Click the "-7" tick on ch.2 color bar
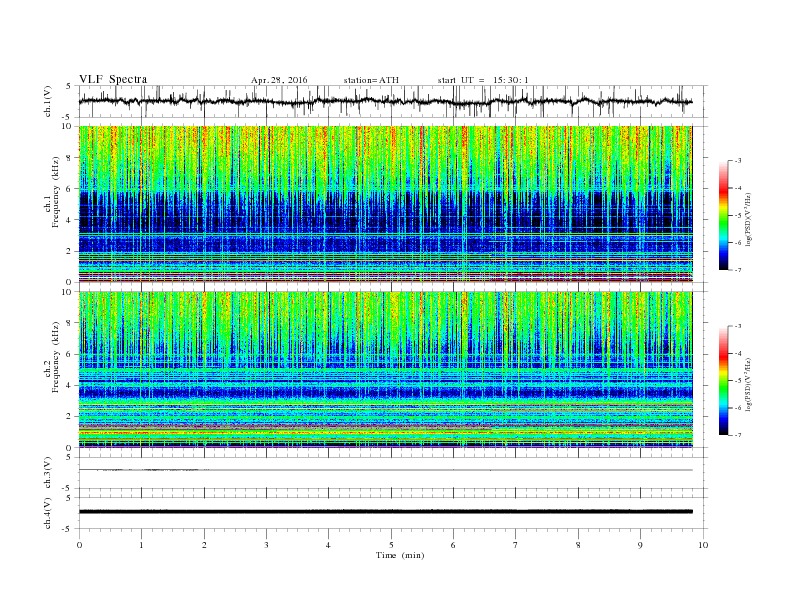792x612 pixels. (x=738, y=435)
